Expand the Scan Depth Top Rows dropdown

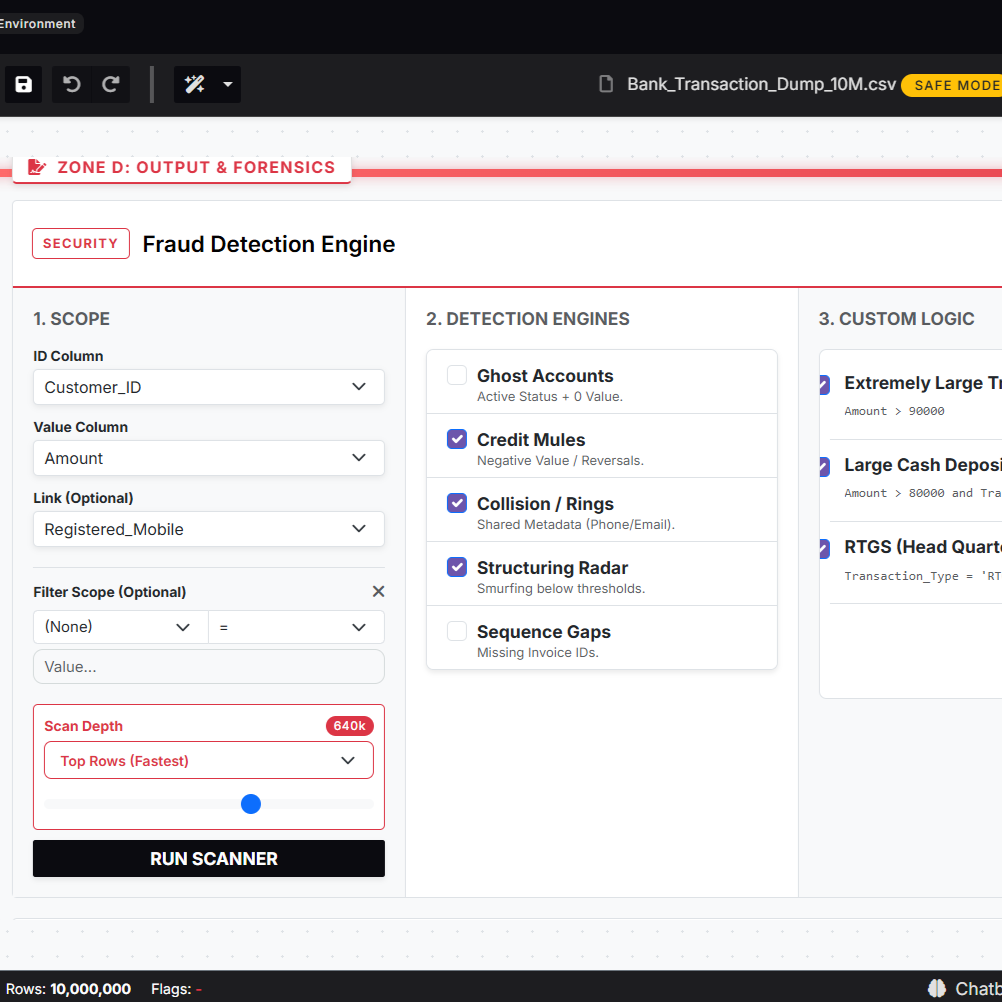[209, 761]
